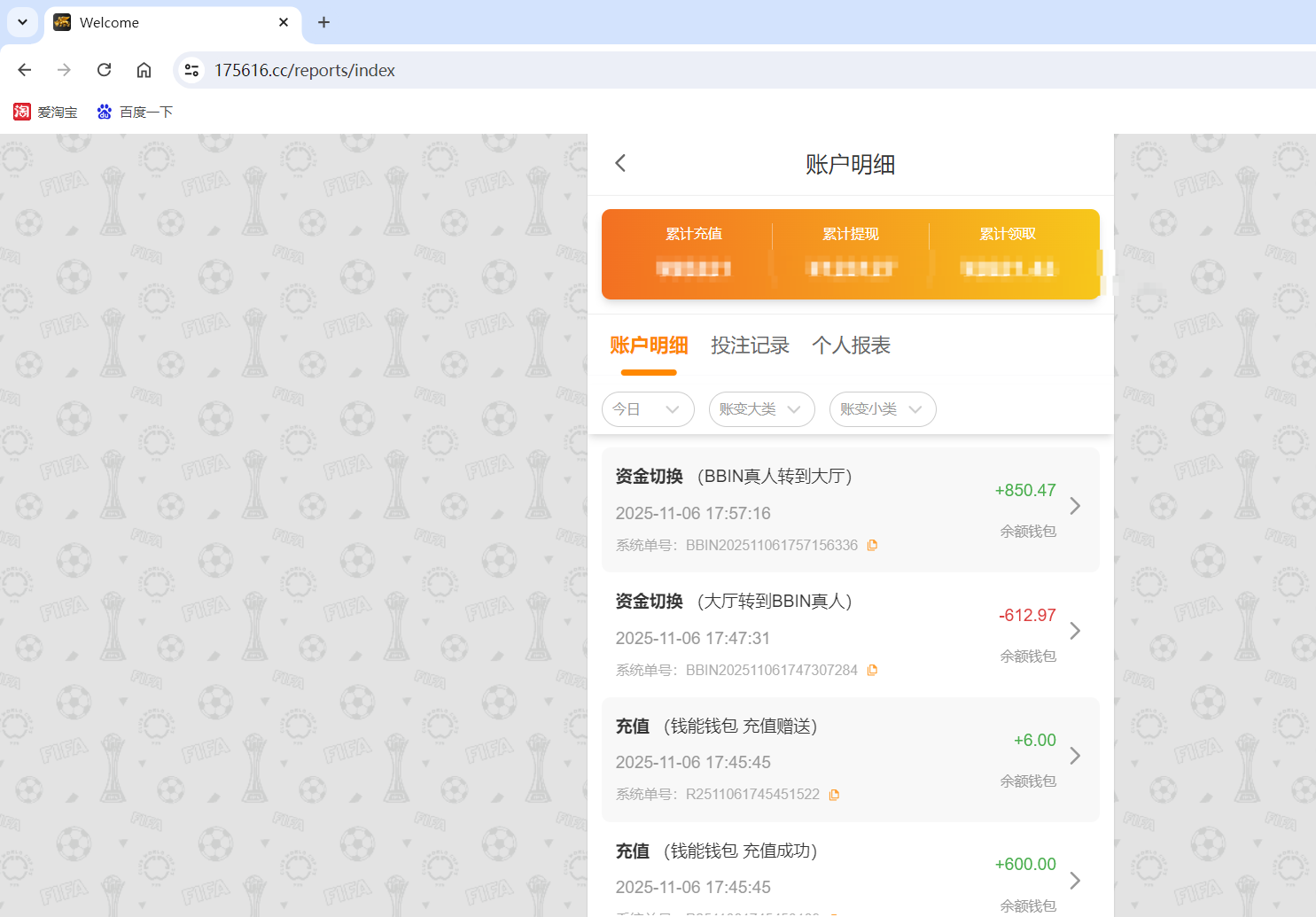The height and width of the screenshot is (917, 1316).
Task: Click the 爱淘宝 bookmark icon
Action: [x=22, y=111]
